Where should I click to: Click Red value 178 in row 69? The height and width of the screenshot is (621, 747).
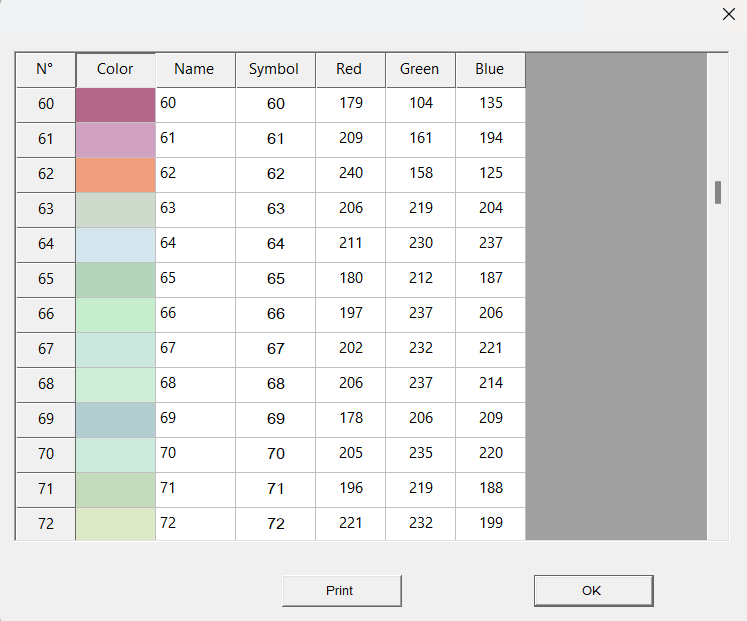[350, 420]
